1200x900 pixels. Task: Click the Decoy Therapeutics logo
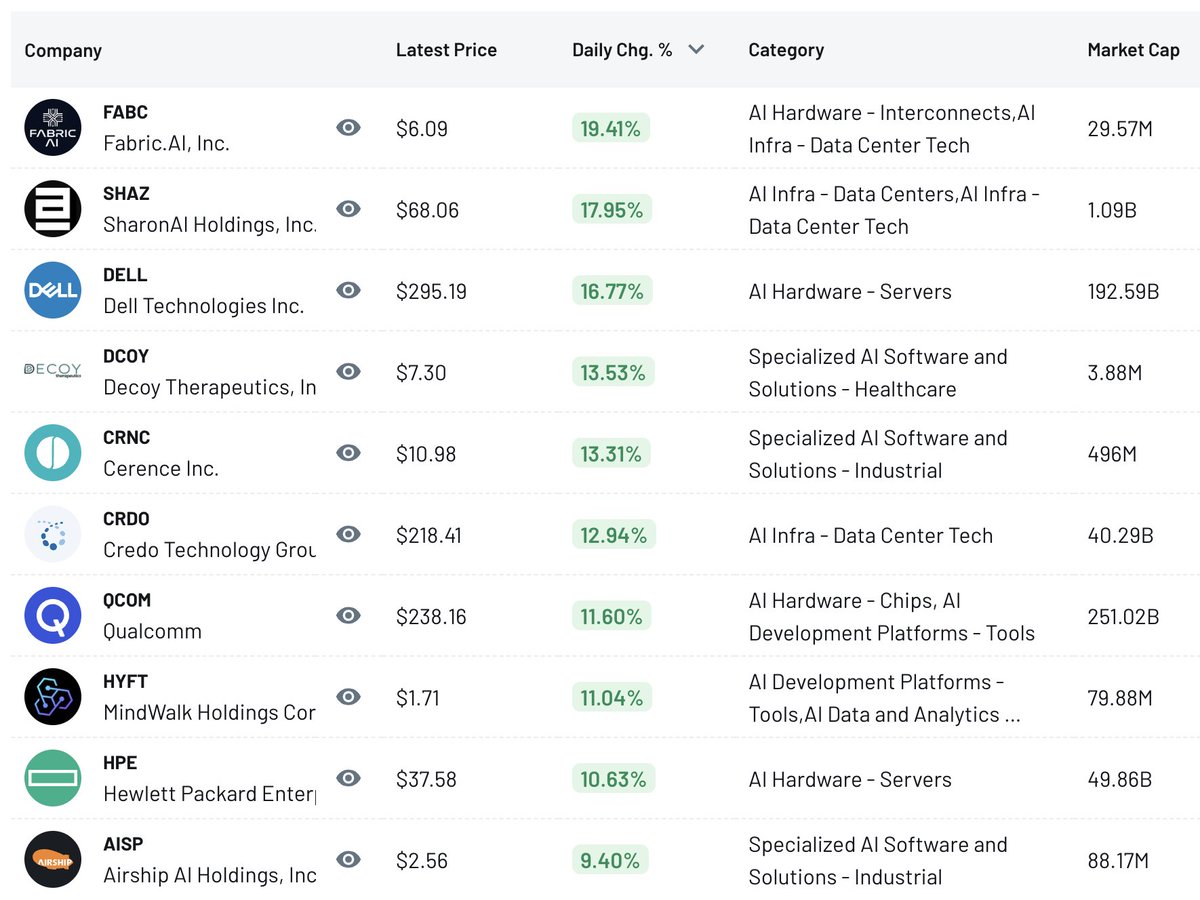(x=53, y=371)
